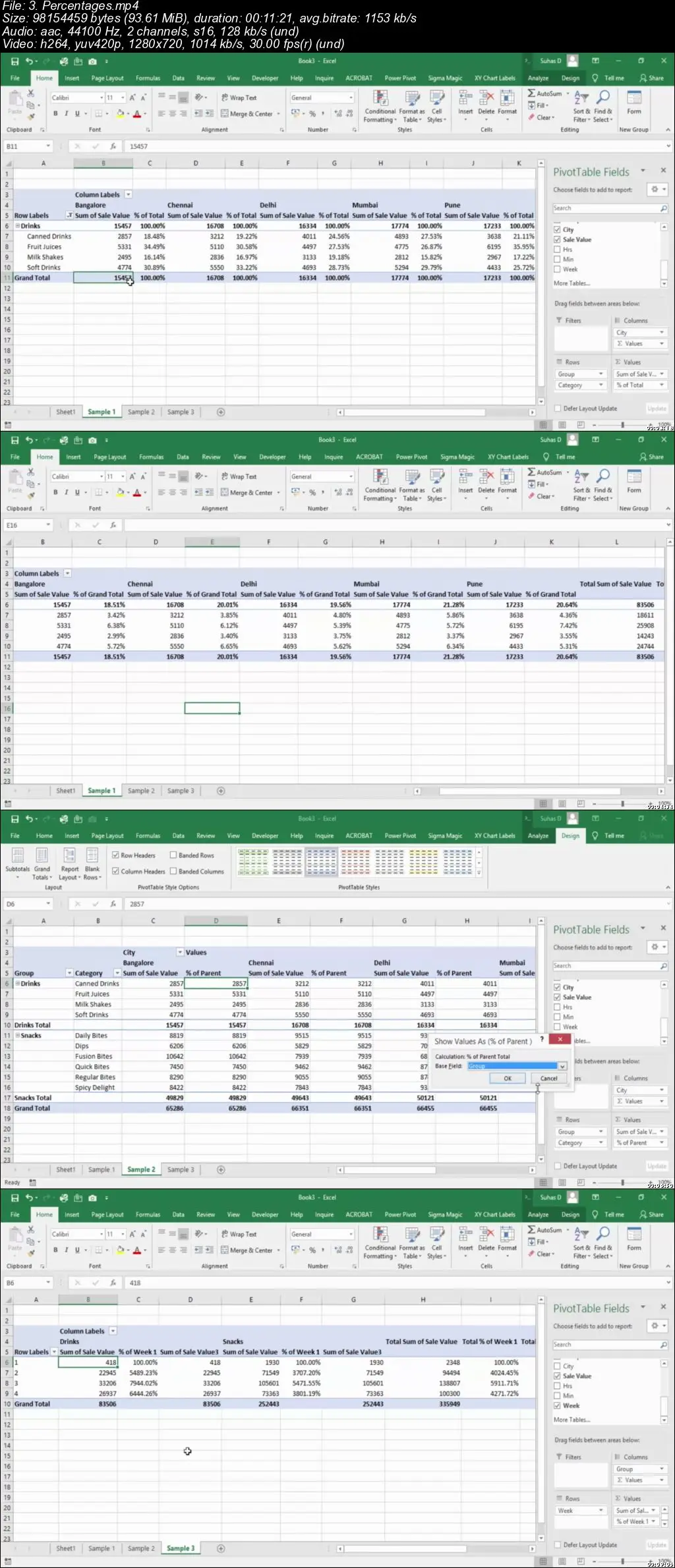Click Italic in the window showing cell E16
675x1568 pixels.
click(x=66, y=493)
